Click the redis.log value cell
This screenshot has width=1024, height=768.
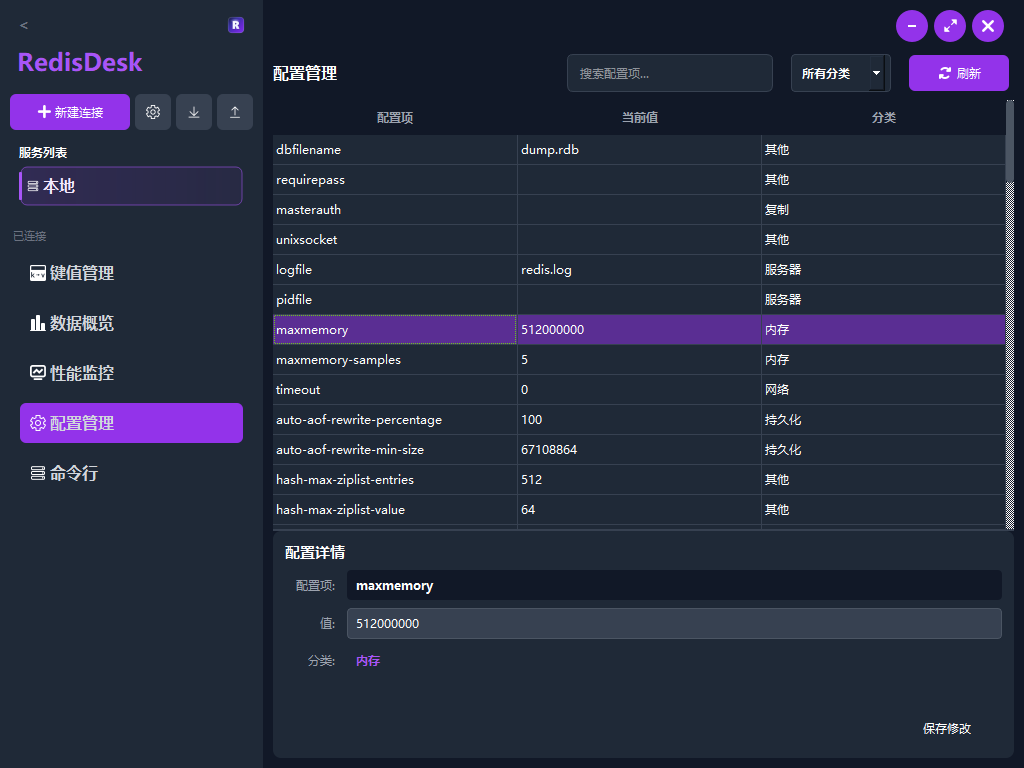639,270
